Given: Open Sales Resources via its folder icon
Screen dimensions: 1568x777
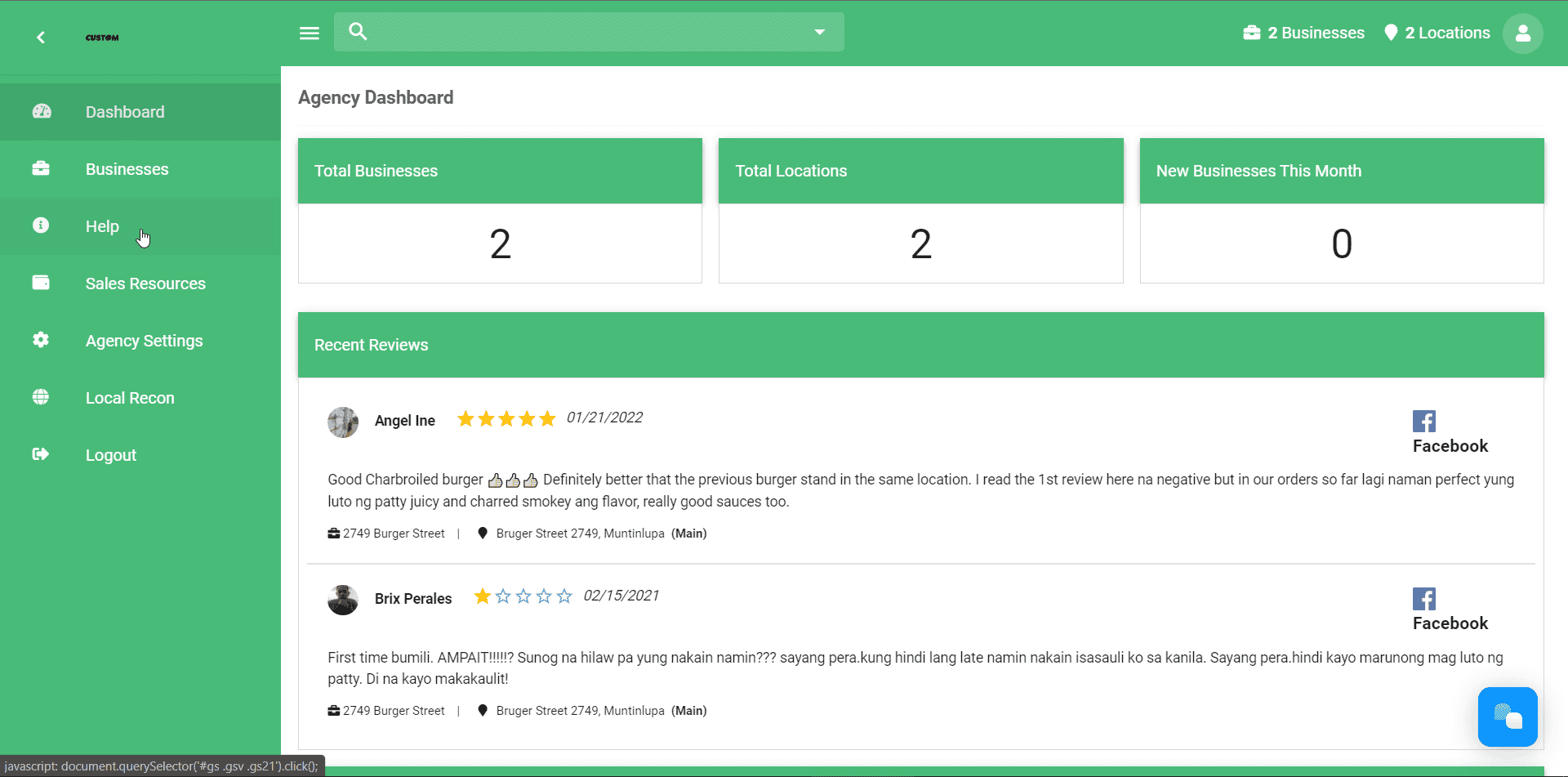Looking at the screenshot, I should [41, 283].
